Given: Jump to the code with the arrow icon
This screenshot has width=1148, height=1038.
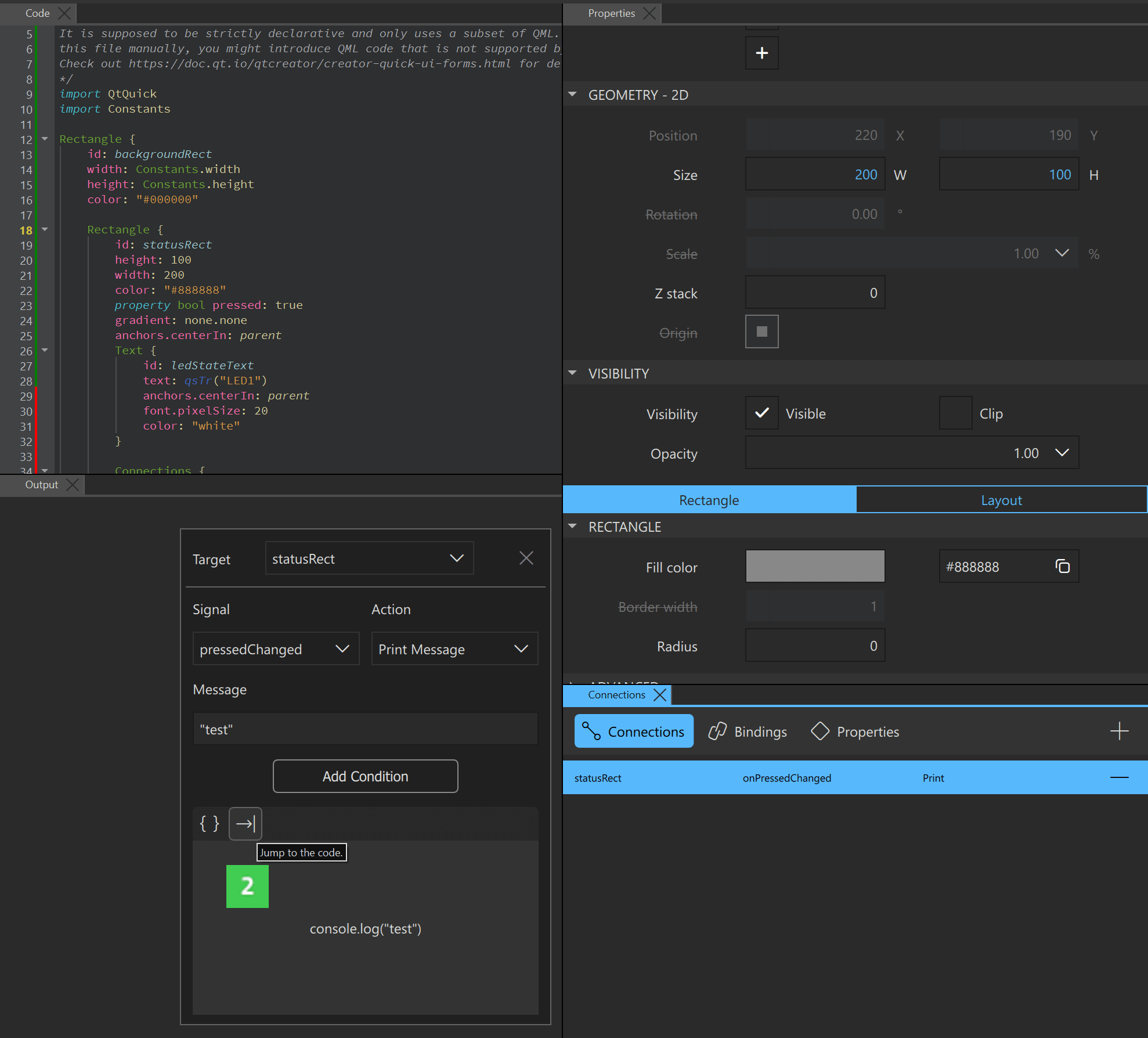Looking at the screenshot, I should click(245, 823).
